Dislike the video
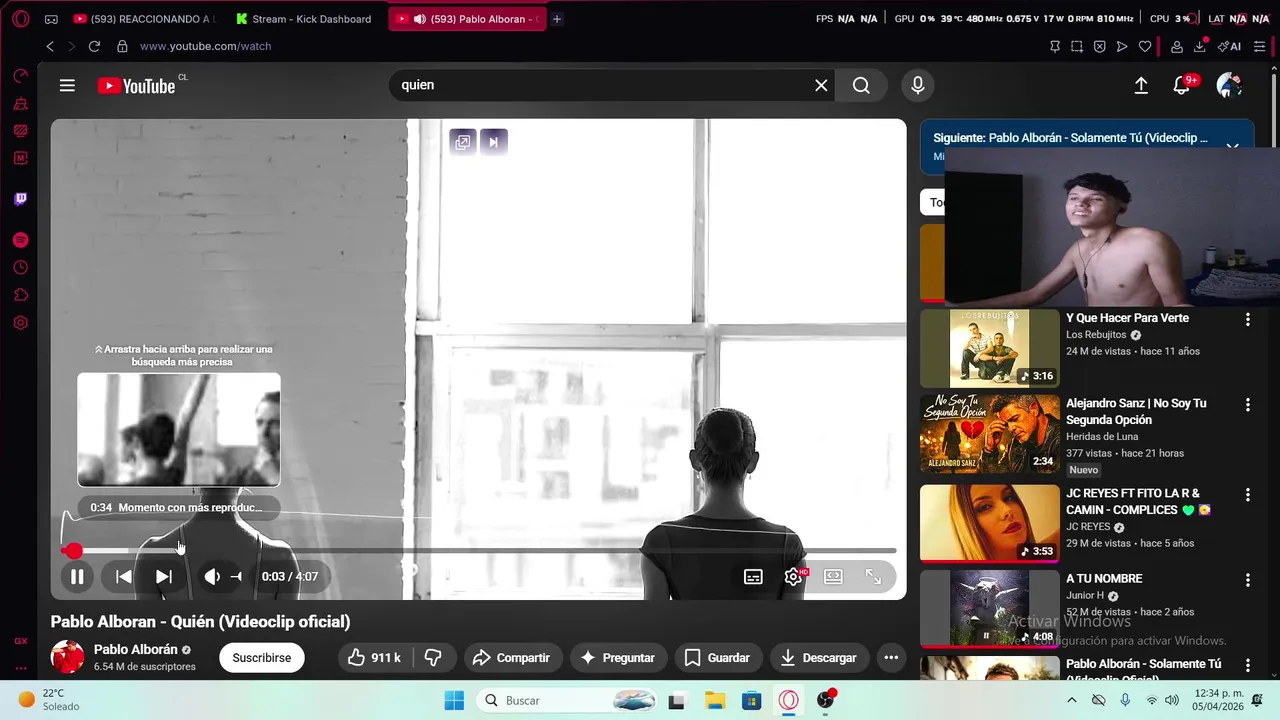Viewport: 1280px width, 720px height. click(433, 657)
